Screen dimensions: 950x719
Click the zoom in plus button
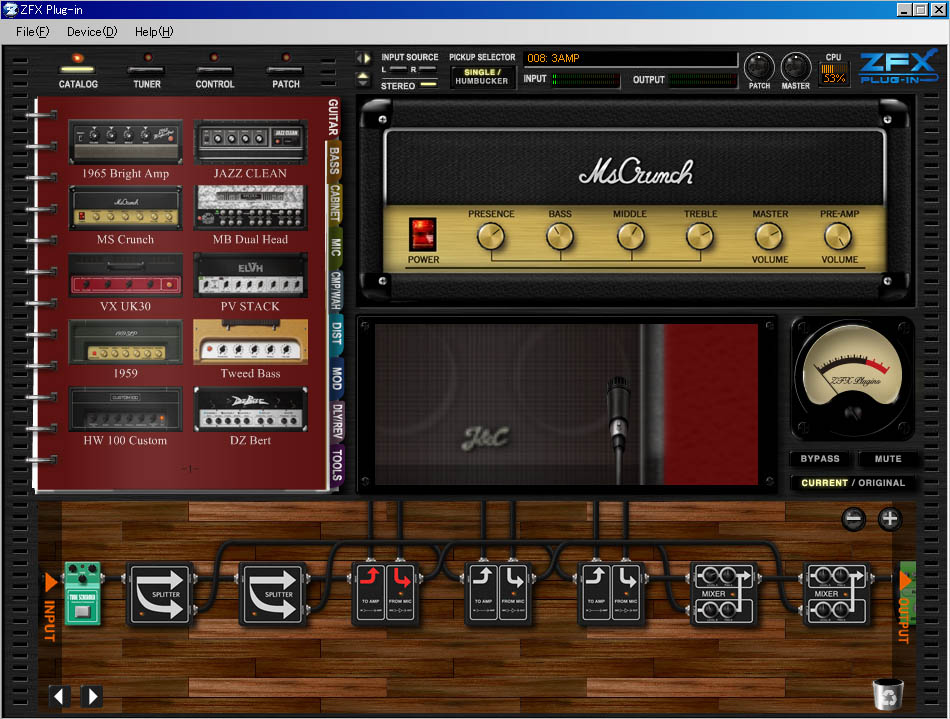(x=889, y=519)
